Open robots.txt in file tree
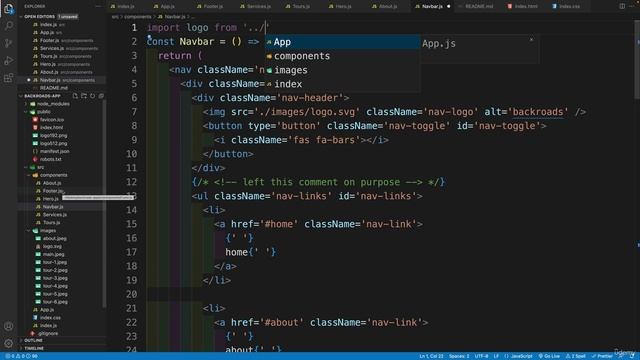The height and width of the screenshot is (360, 640). [x=51, y=160]
